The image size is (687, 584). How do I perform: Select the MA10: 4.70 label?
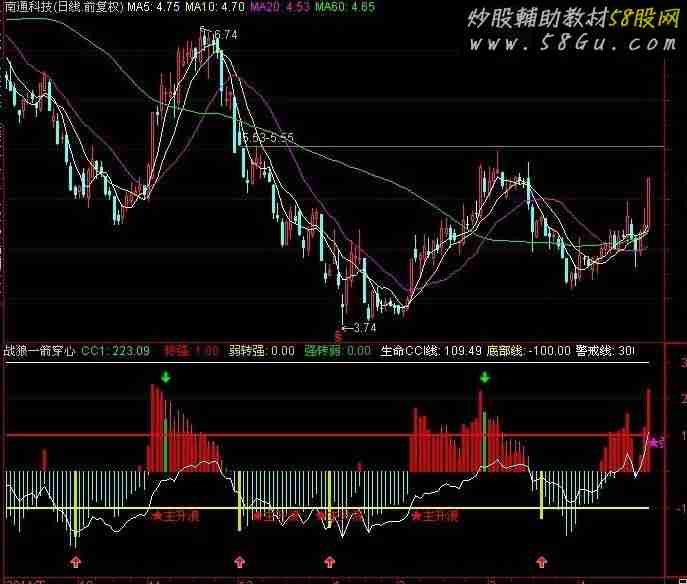[x=215, y=7]
